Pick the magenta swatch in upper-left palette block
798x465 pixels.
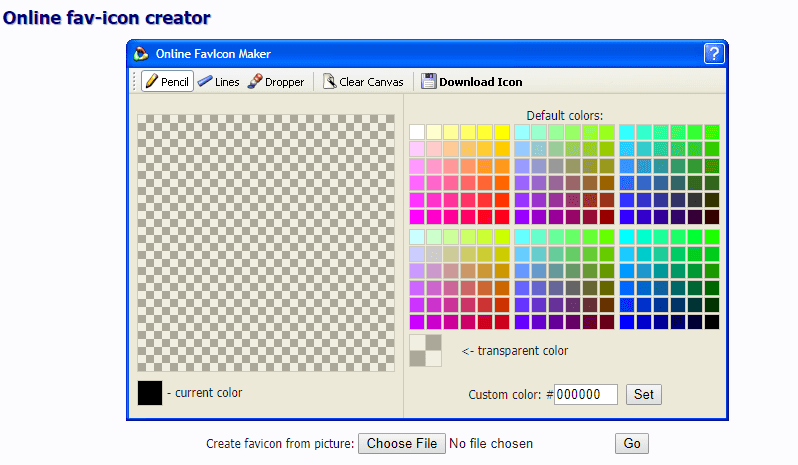(417, 217)
